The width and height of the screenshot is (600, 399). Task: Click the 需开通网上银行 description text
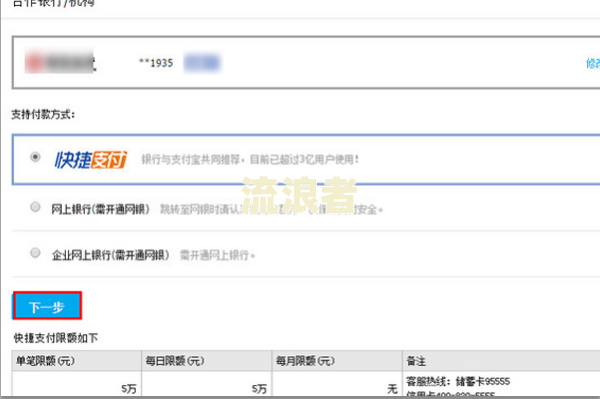(x=217, y=255)
